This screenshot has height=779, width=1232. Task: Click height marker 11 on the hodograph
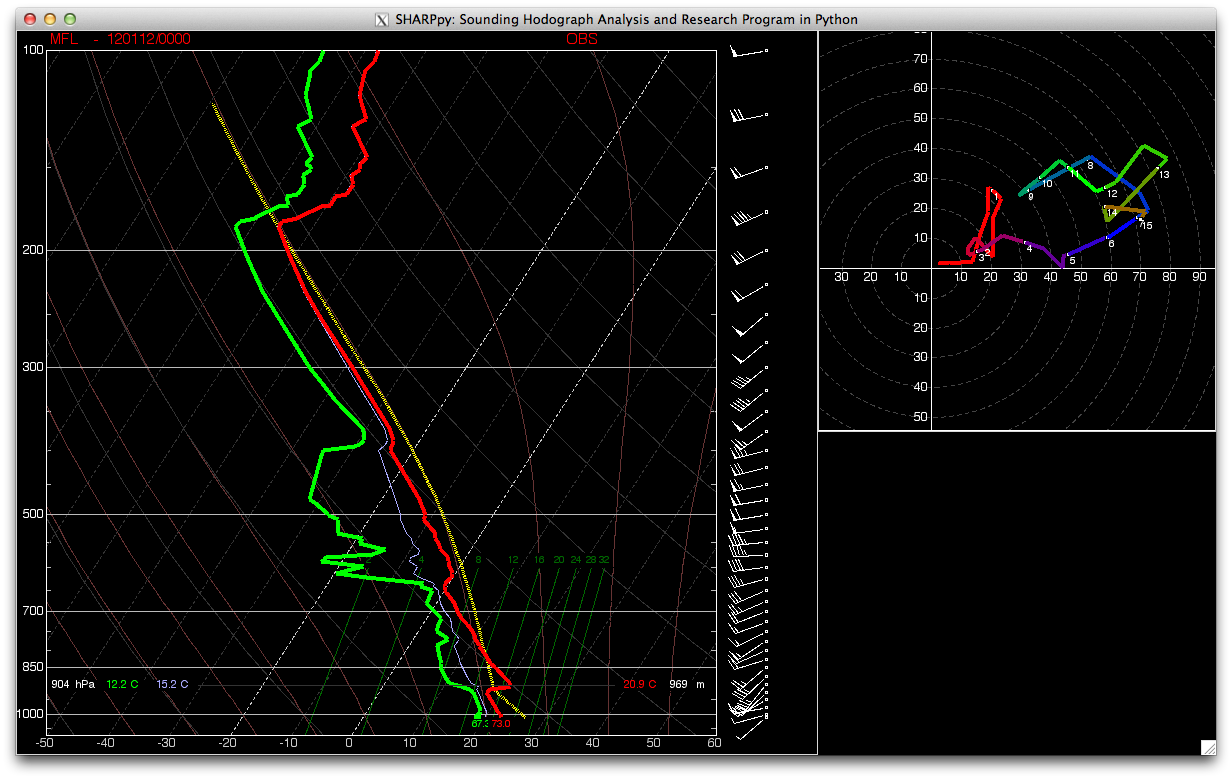[x=1074, y=174]
